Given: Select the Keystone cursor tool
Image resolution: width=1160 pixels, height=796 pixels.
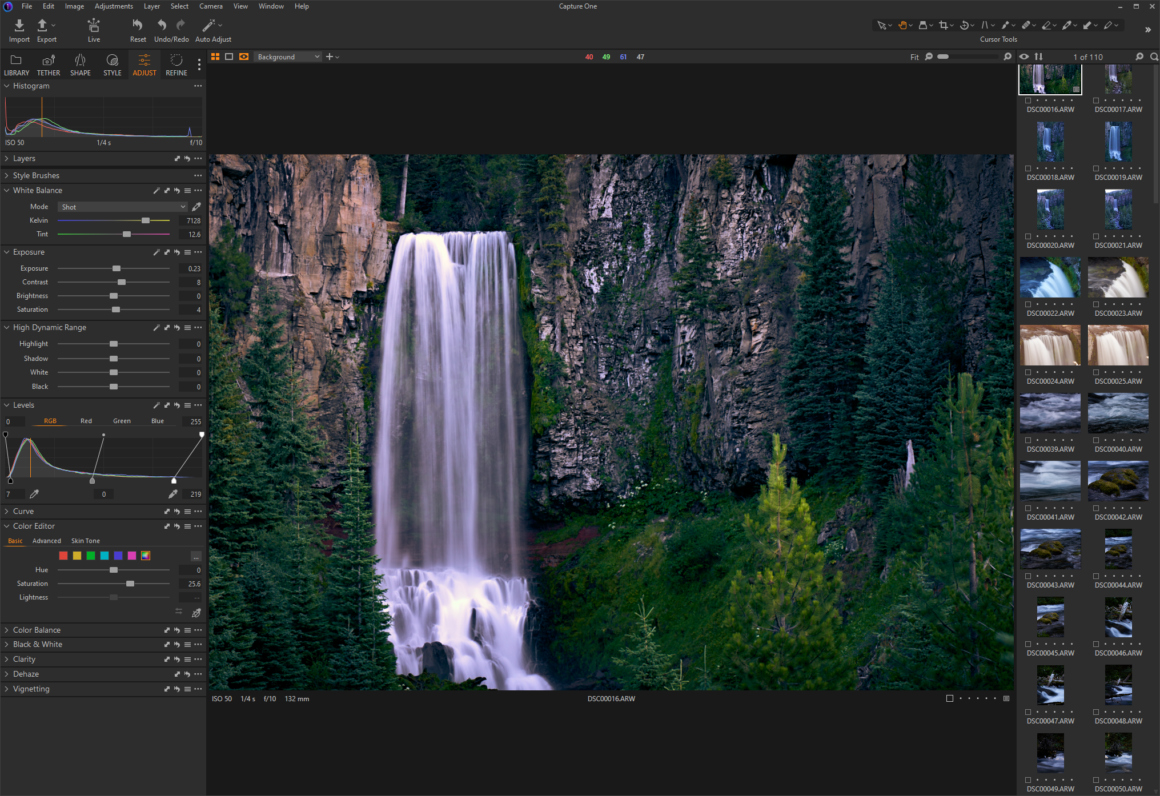Looking at the screenshot, I should tap(985, 25).
